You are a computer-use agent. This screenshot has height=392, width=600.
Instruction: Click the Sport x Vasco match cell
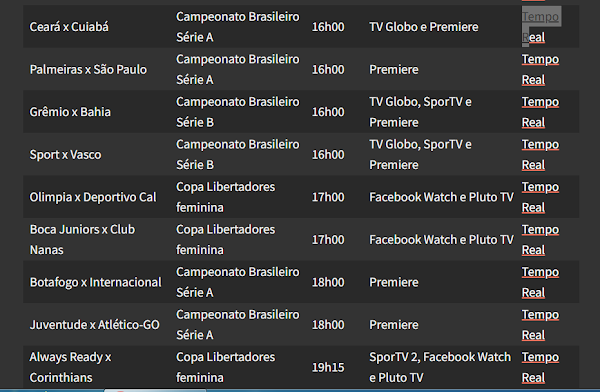(x=65, y=154)
